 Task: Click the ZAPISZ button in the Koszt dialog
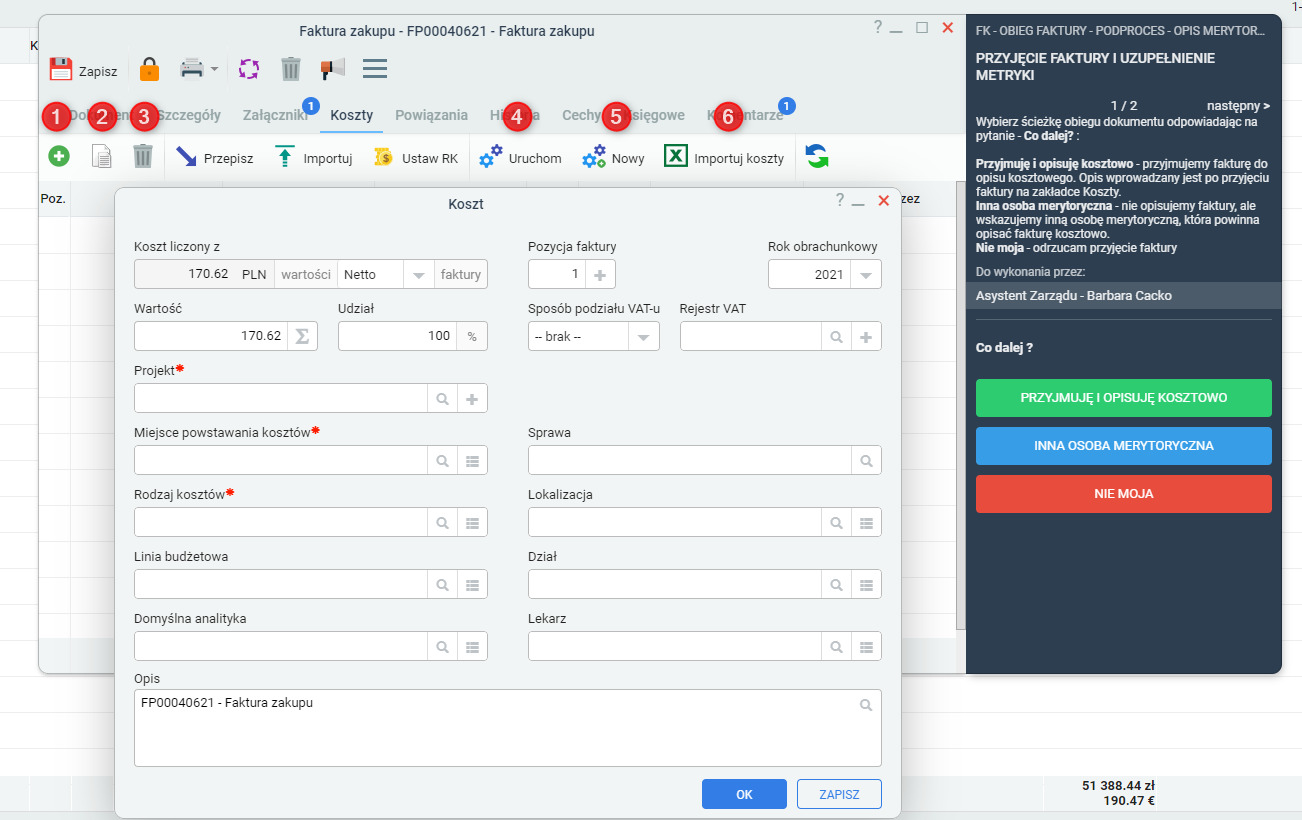(x=839, y=794)
